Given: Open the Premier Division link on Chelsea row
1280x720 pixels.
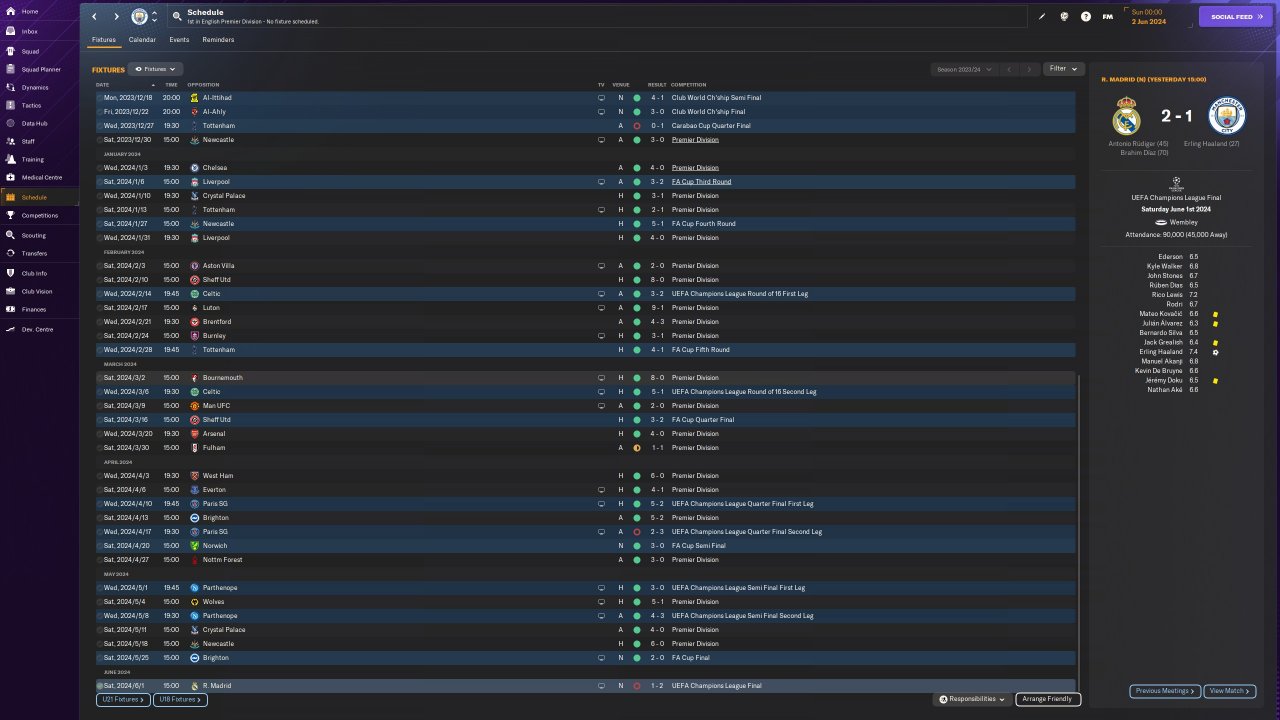Looking at the screenshot, I should 695,168.
